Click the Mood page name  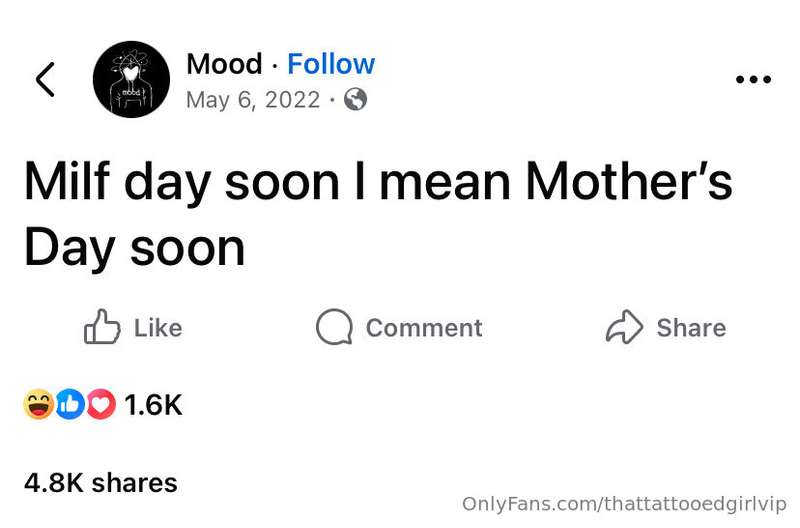pyautogui.click(x=224, y=64)
